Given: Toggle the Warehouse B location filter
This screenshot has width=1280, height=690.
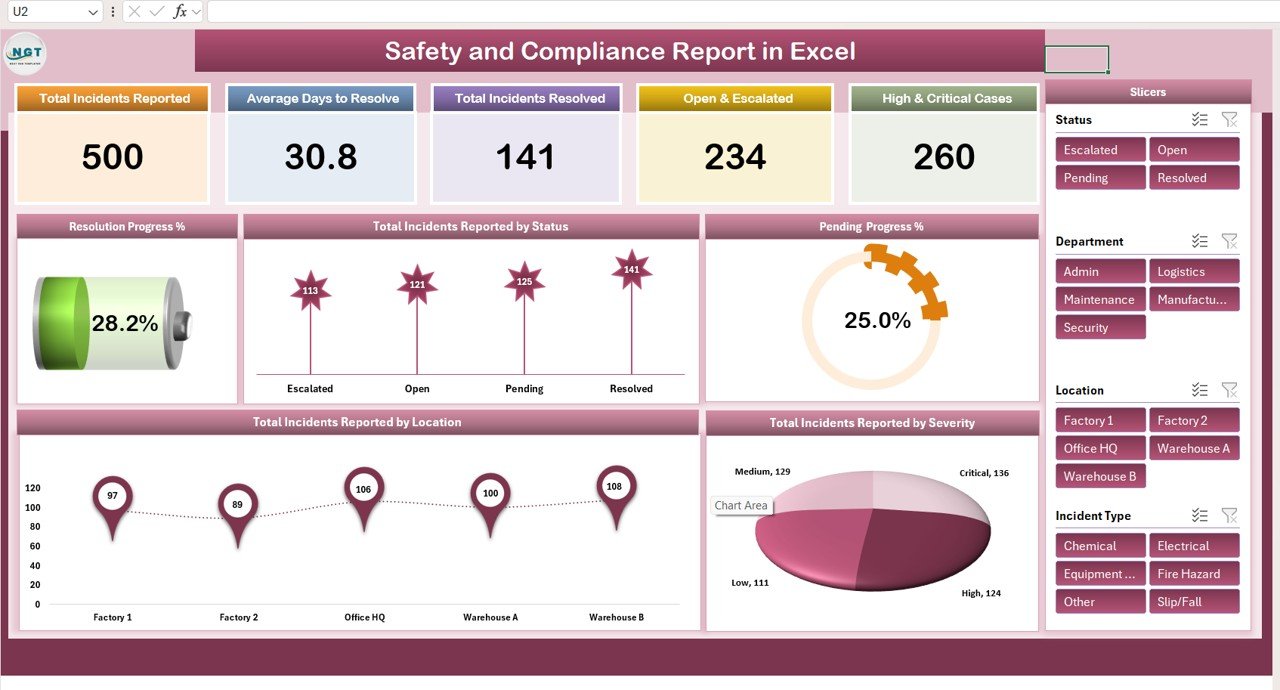Looking at the screenshot, I should click(1100, 477).
